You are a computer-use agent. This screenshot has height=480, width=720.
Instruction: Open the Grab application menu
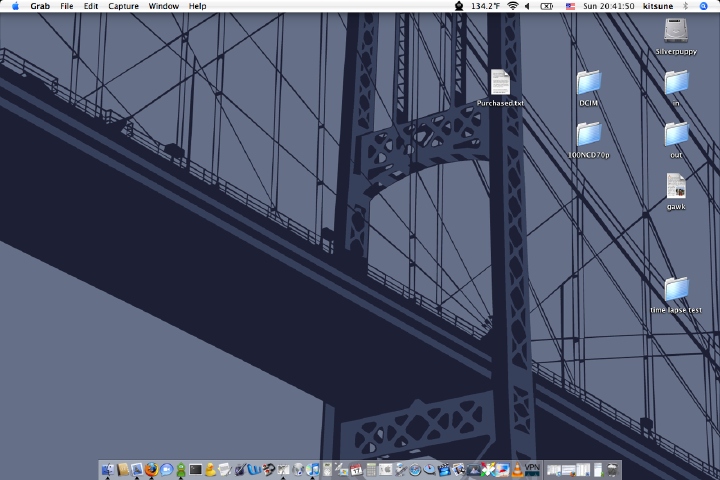40,6
